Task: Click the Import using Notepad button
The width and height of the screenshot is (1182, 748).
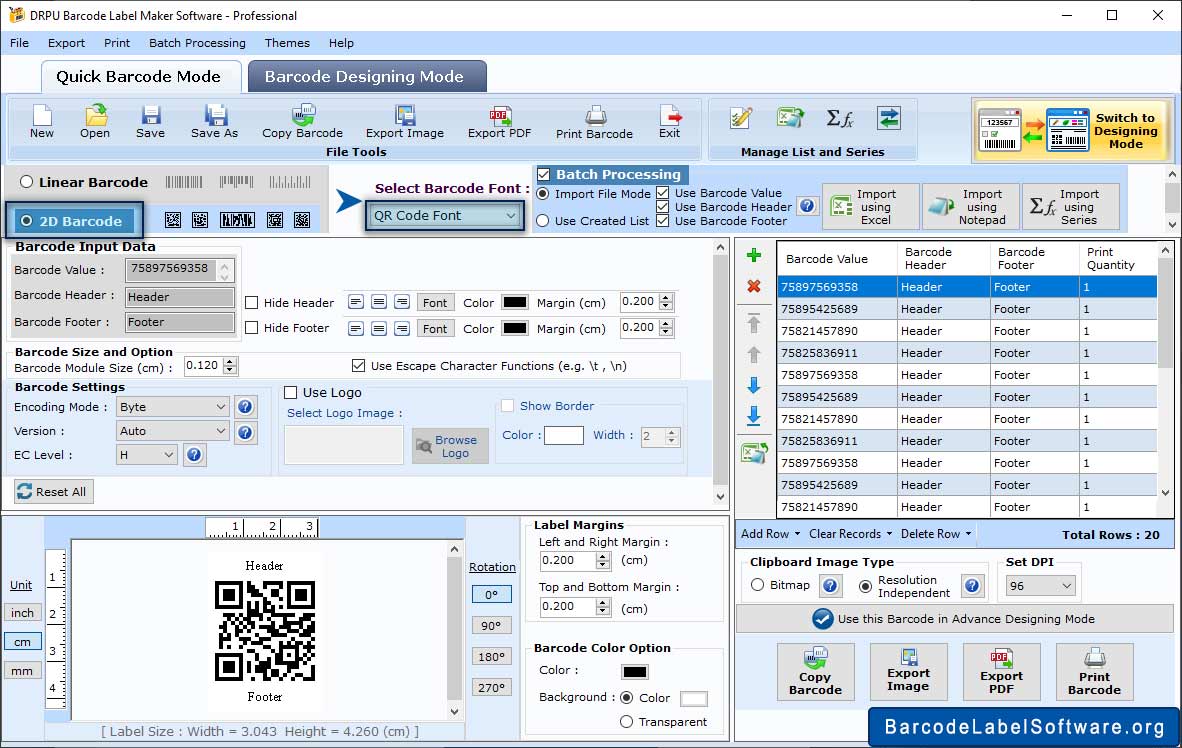Action: [x=971, y=207]
